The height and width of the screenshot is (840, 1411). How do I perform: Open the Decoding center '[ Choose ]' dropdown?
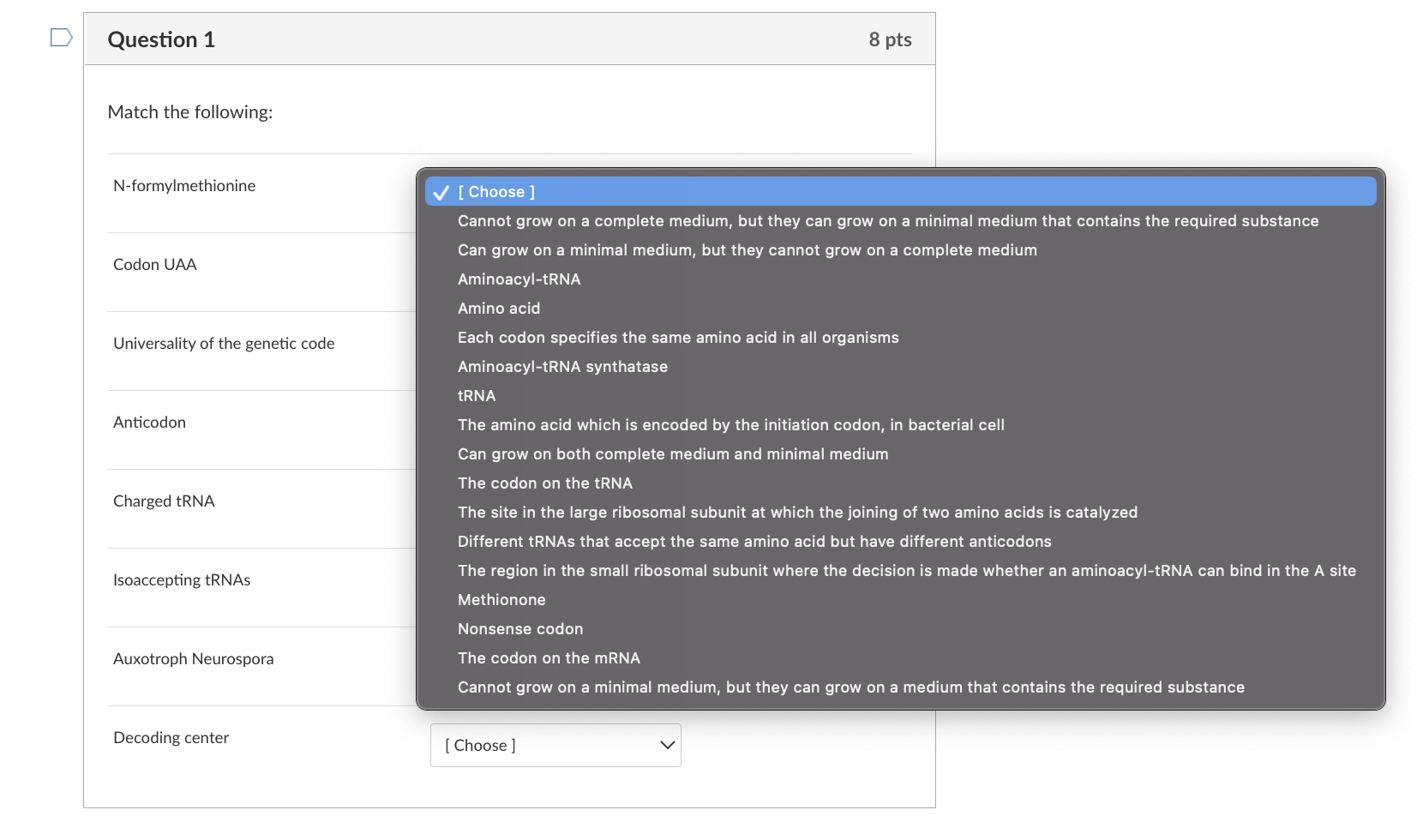(555, 746)
